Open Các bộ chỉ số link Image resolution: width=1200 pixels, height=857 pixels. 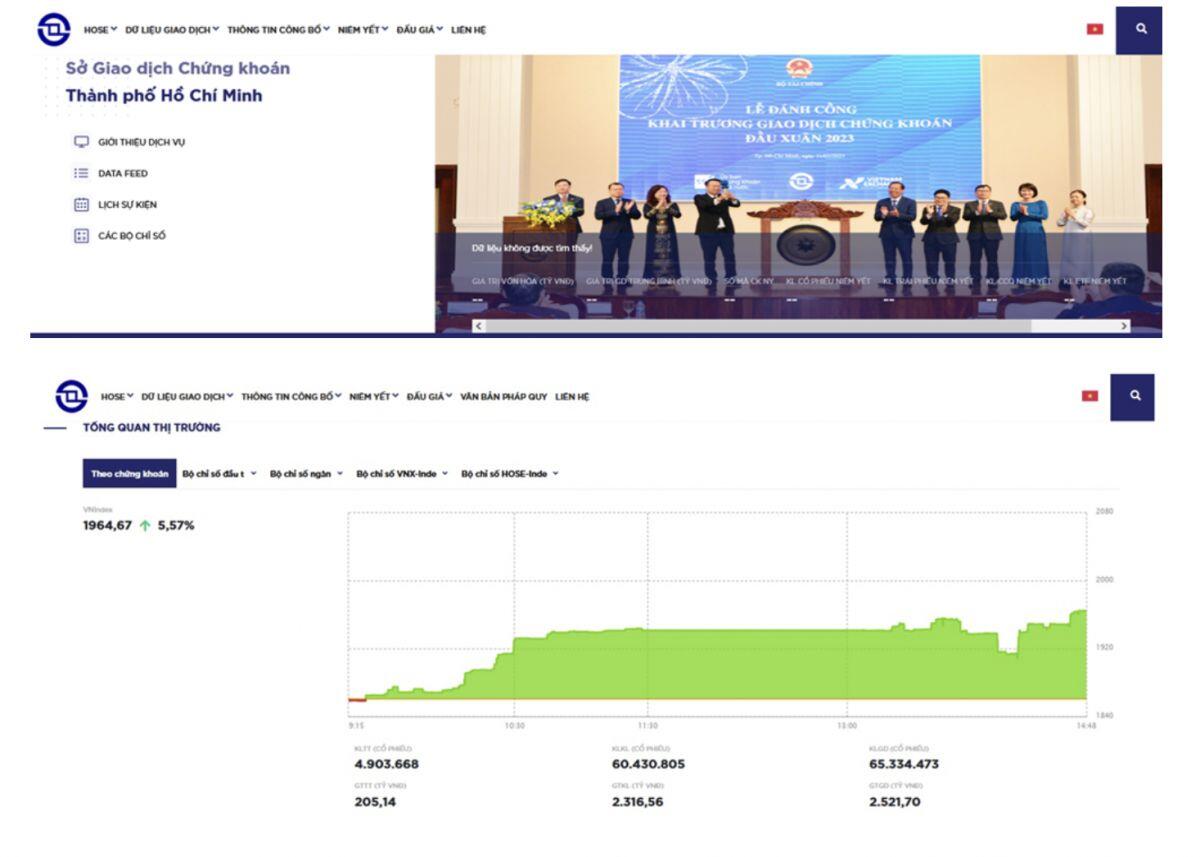(132, 237)
